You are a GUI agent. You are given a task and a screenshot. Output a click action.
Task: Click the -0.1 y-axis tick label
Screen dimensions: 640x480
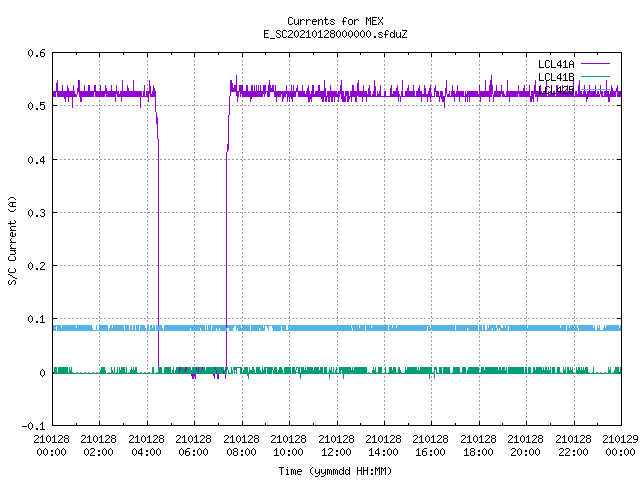(33, 426)
